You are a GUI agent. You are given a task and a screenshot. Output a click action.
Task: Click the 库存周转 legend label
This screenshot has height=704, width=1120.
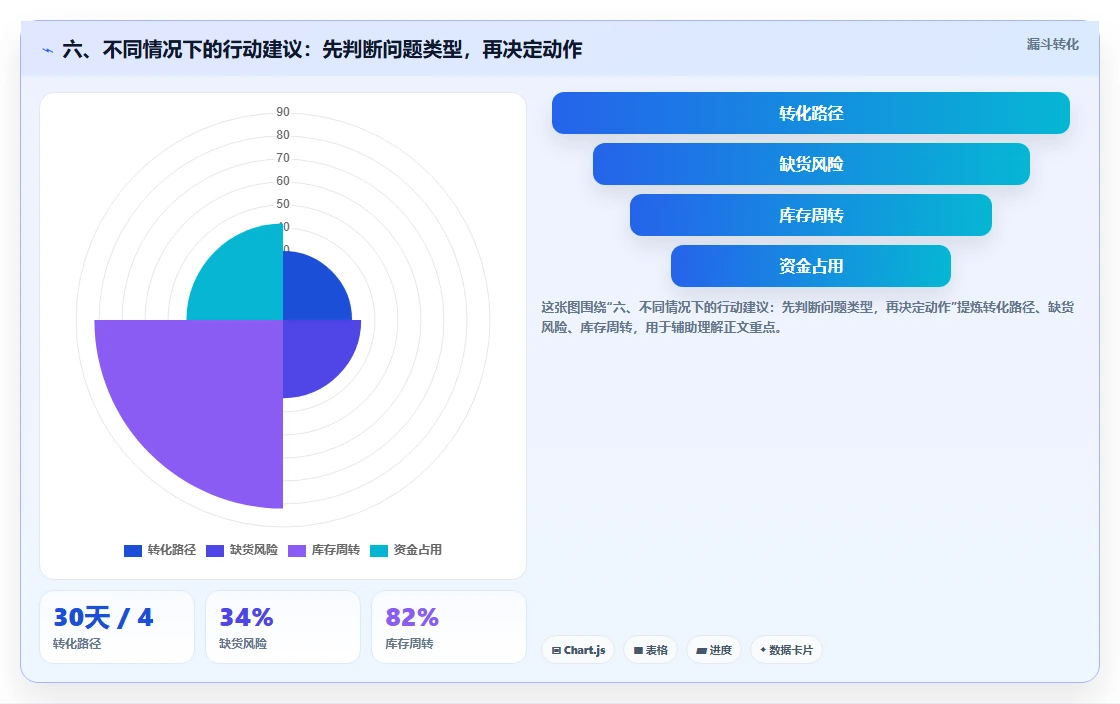(336, 550)
